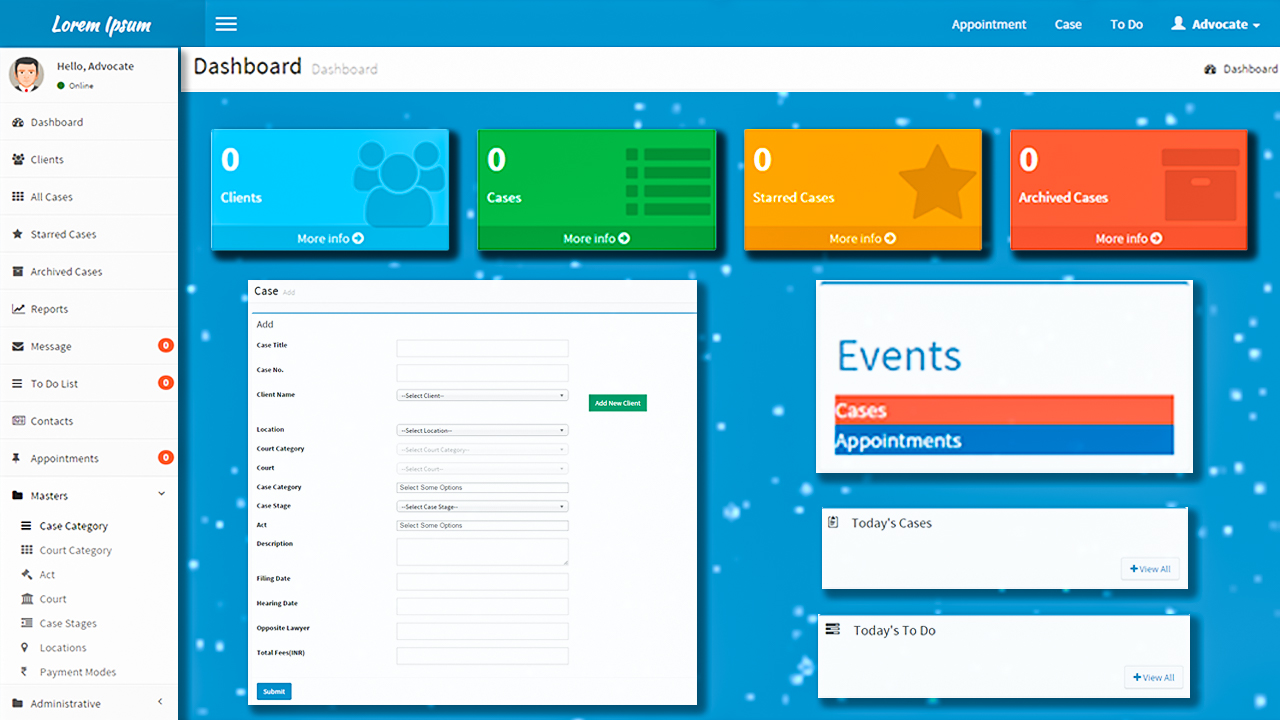
Task: Open Appointment in the top navigation
Action: pos(988,24)
